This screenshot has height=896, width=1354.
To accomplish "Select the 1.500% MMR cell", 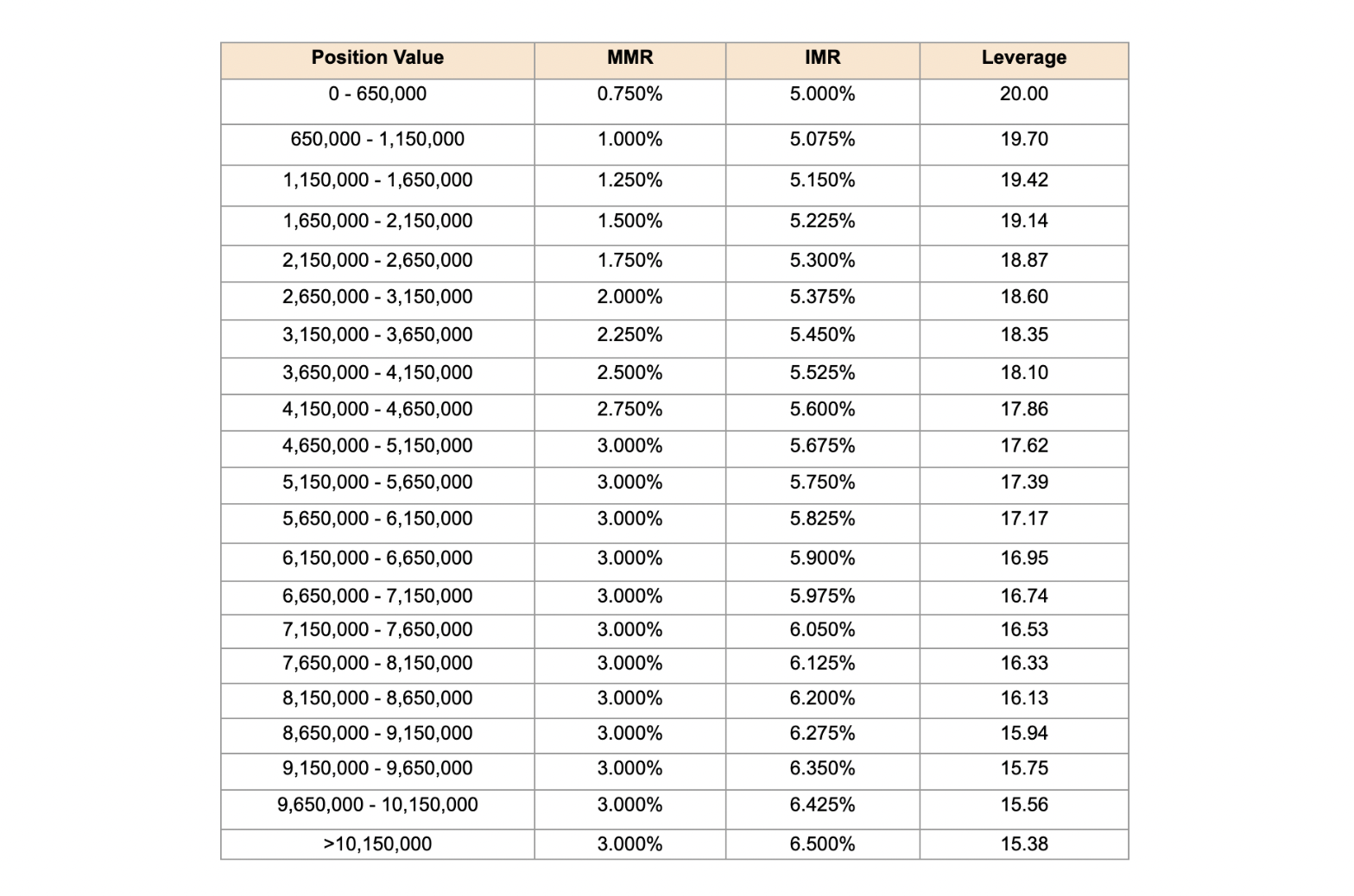I will pos(630,221).
